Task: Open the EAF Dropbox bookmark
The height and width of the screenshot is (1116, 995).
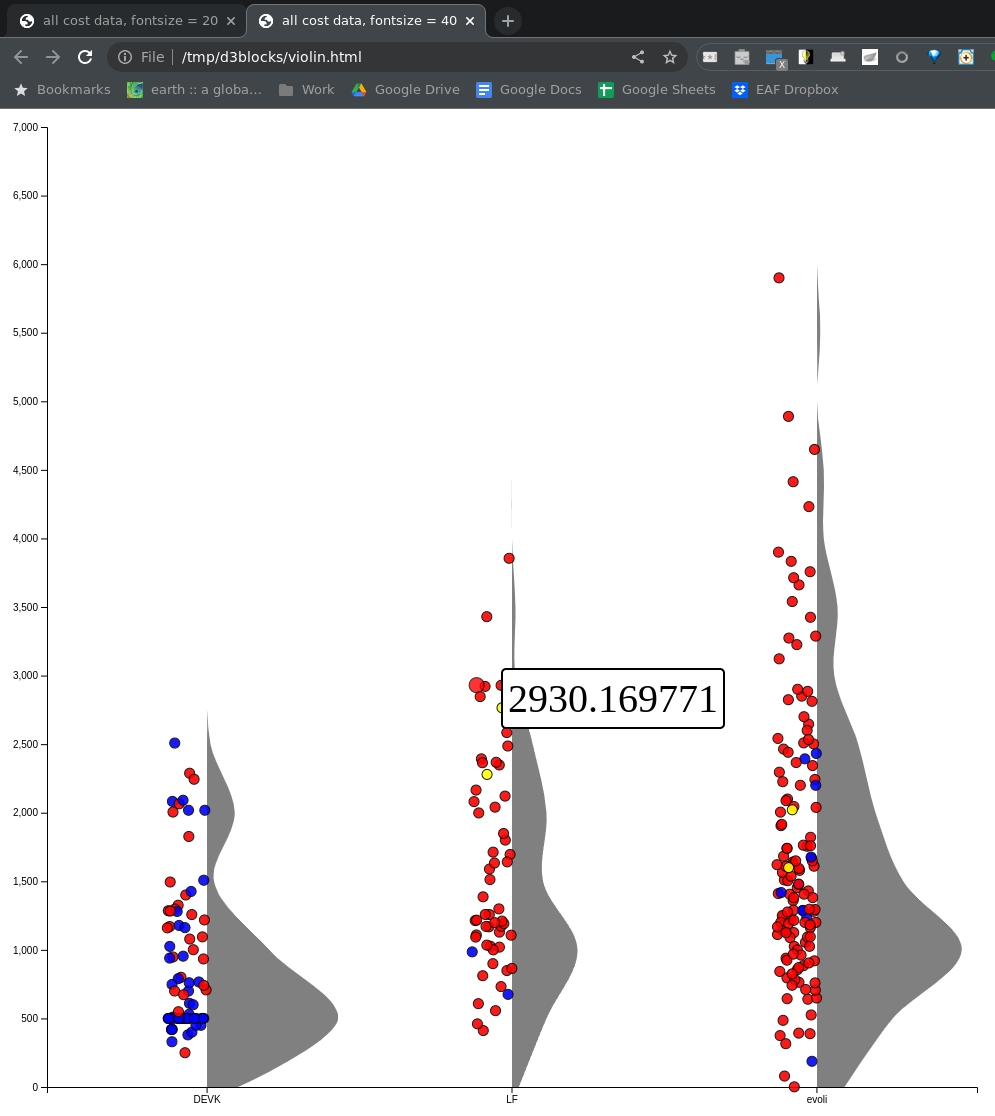Action: [x=786, y=90]
